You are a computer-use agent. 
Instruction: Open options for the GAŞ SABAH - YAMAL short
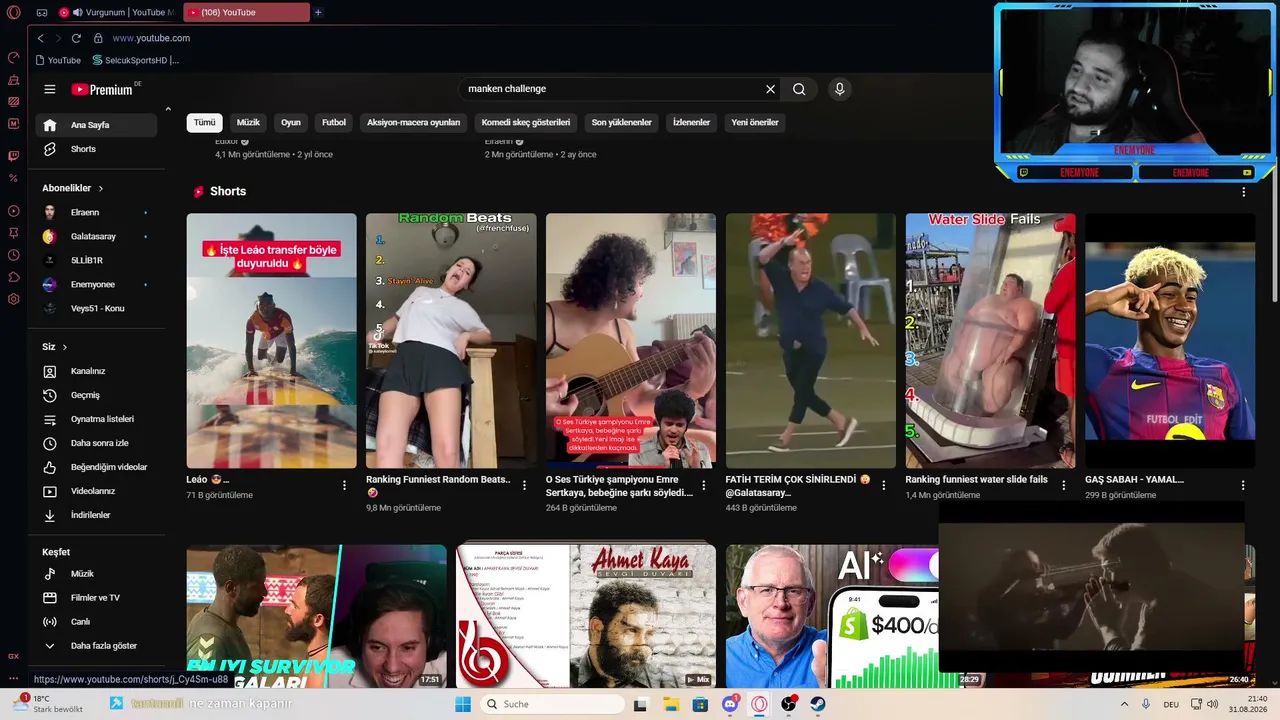[x=1243, y=485]
